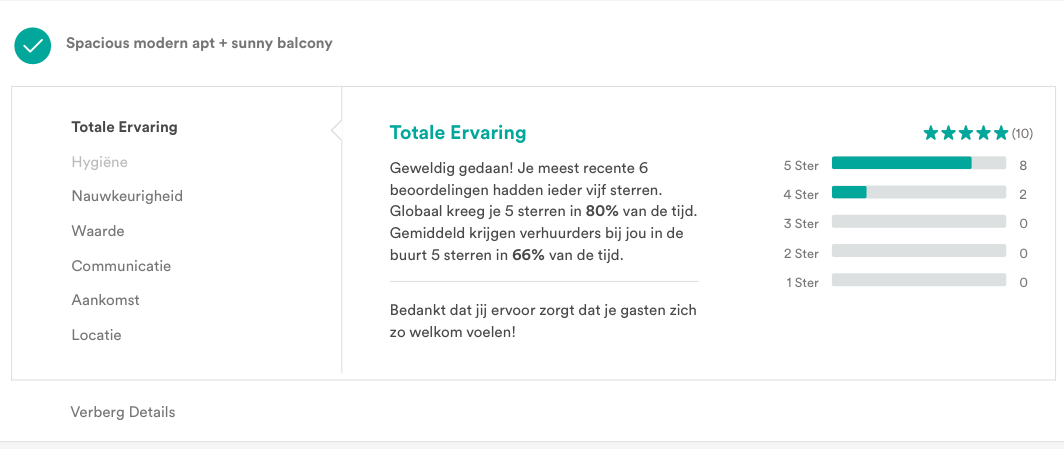The height and width of the screenshot is (449, 1064).
Task: Click the 4 Ster rating bar
Action: (x=918, y=192)
